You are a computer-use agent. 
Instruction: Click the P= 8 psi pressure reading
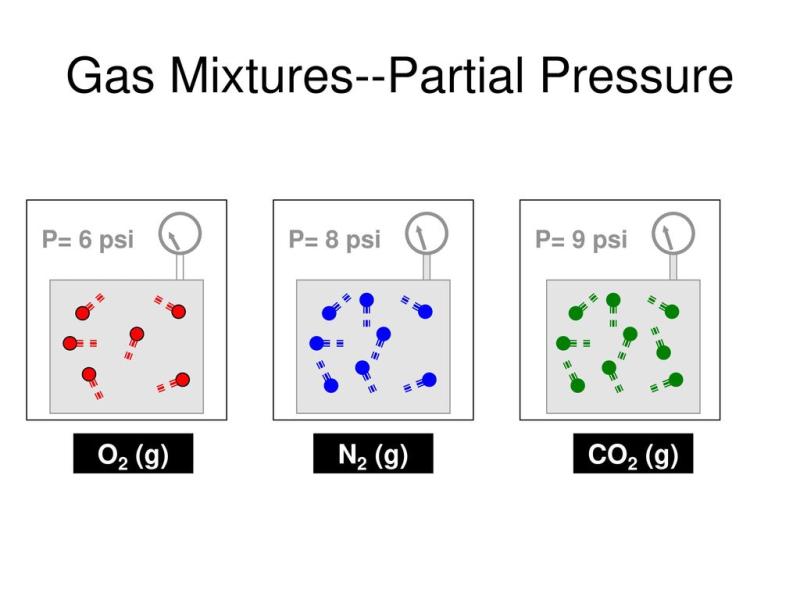[x=335, y=240]
